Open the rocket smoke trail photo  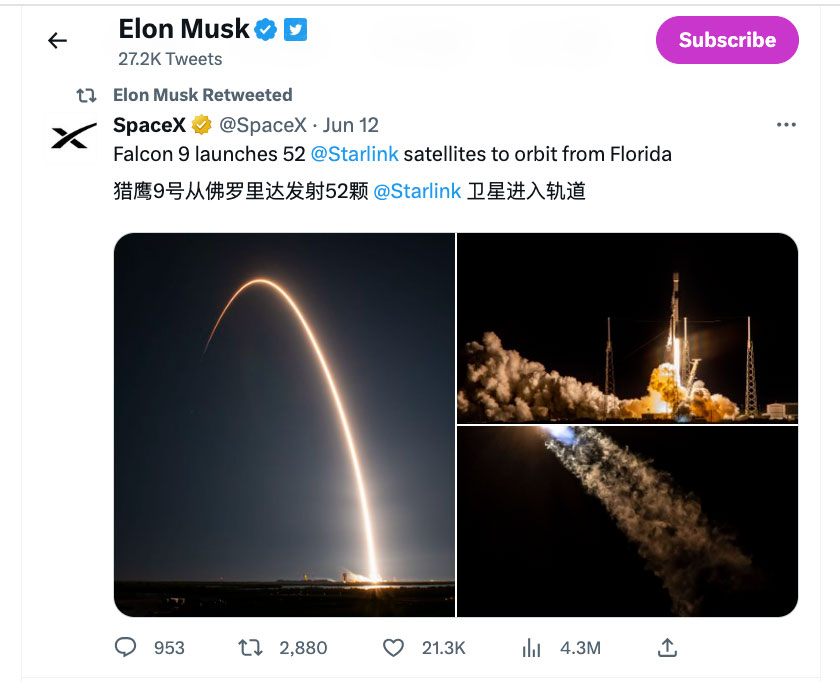[627, 520]
